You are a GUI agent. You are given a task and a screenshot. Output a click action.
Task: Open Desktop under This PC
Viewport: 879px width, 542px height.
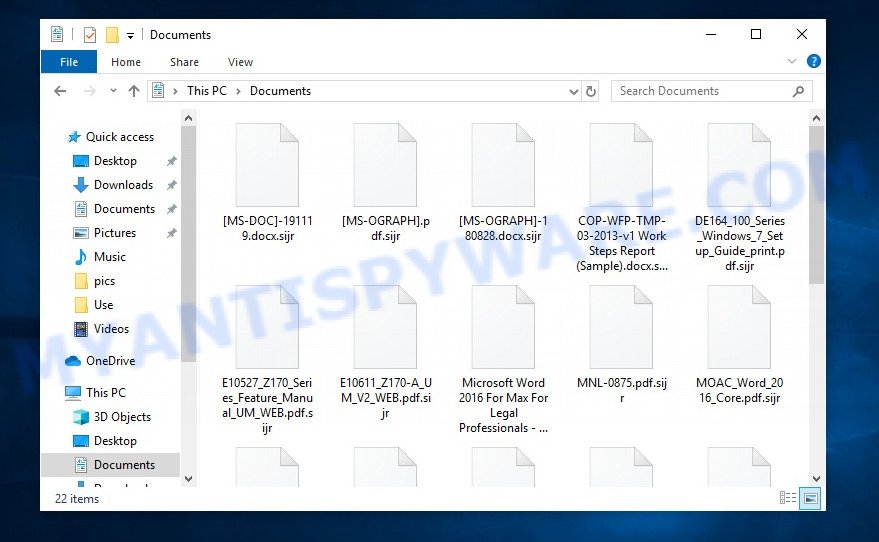(115, 441)
